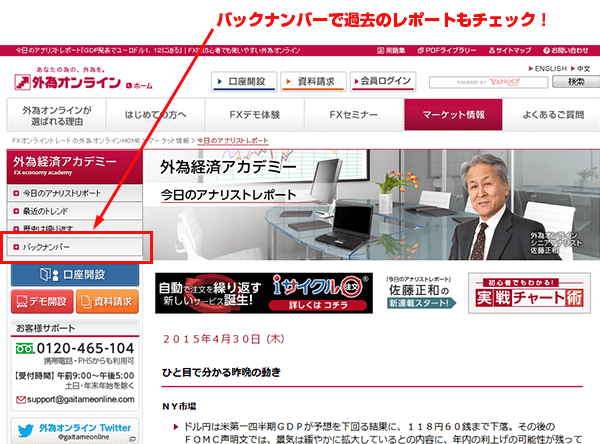The width and height of the screenshot is (600, 444).
Task: Click マーケット情報 breadcrumb link
Action: (x=168, y=140)
